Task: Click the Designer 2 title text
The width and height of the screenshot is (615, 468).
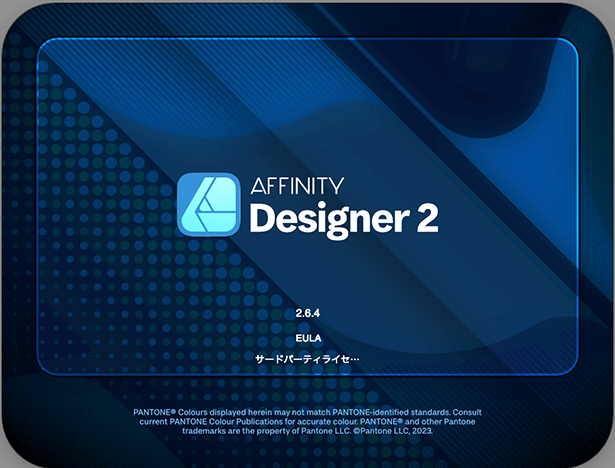Action: pos(343,218)
